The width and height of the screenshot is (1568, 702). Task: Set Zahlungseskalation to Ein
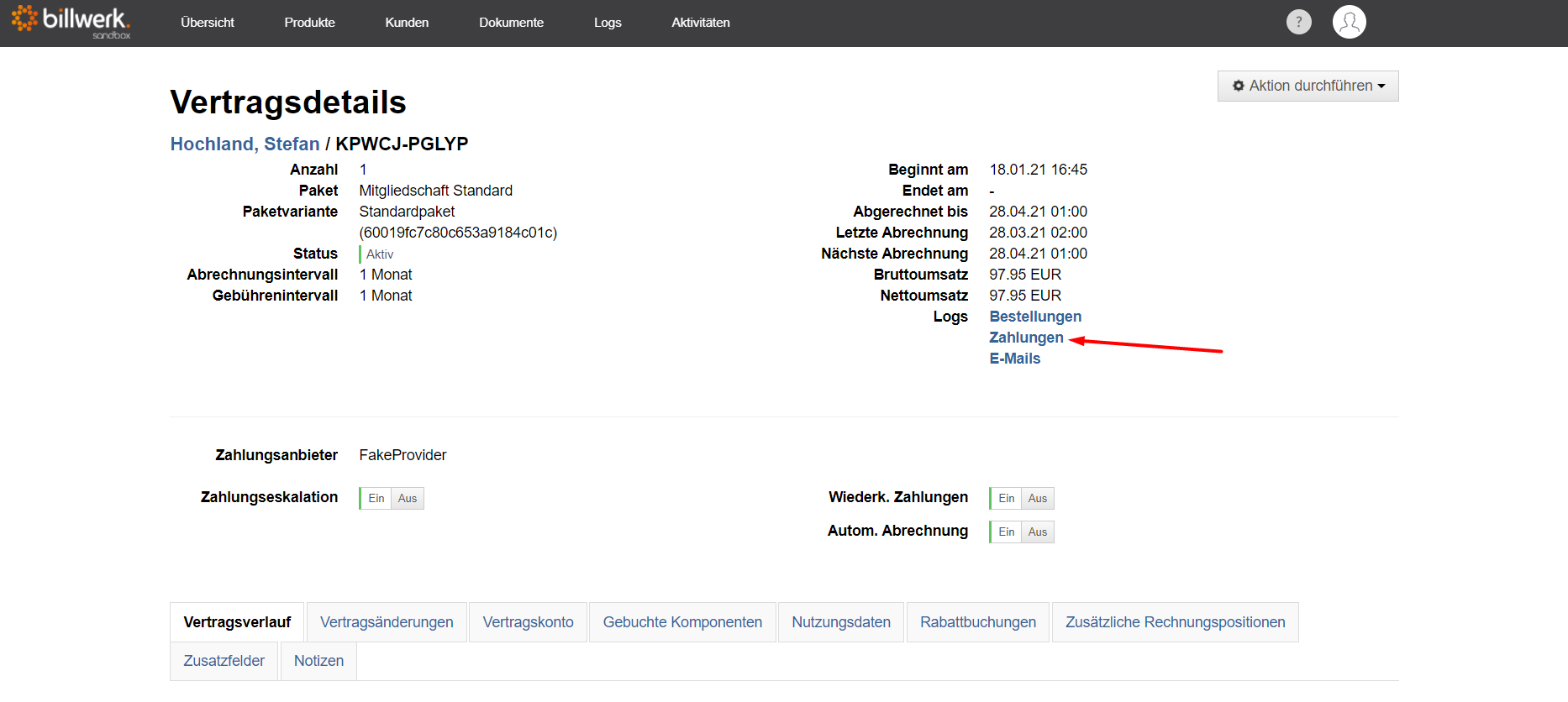click(376, 498)
